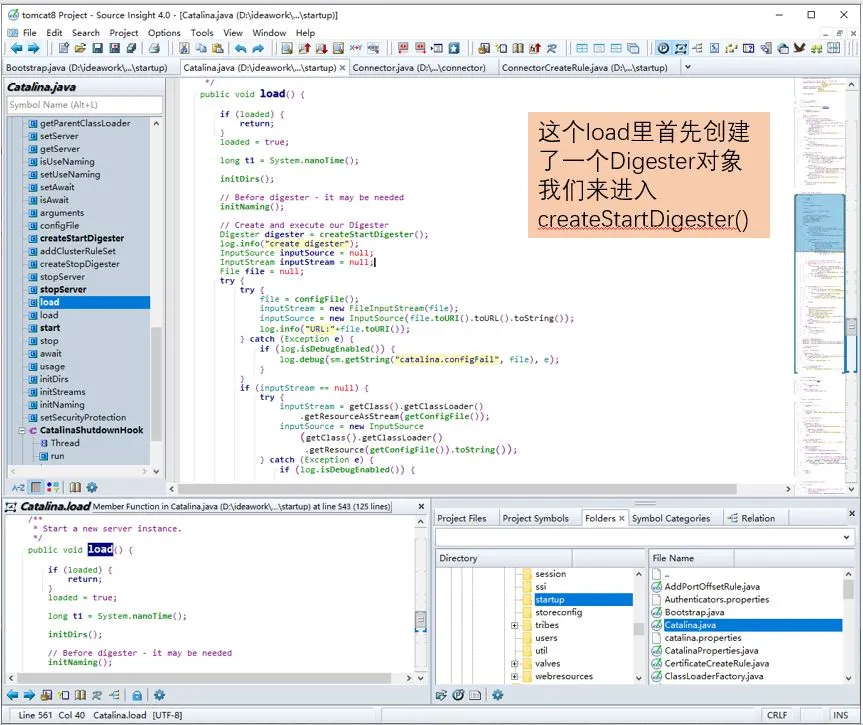
Task: Paste using the clipboard toolbar icon
Action: [x=218, y=48]
